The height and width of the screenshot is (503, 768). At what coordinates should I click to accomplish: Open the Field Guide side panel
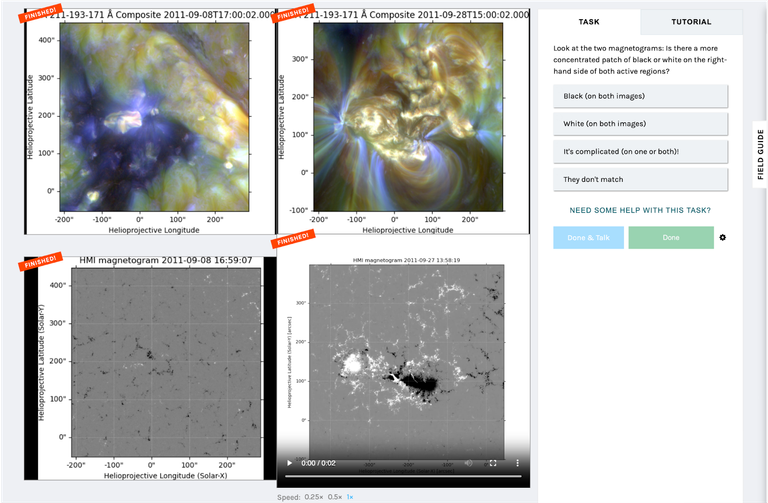point(760,154)
